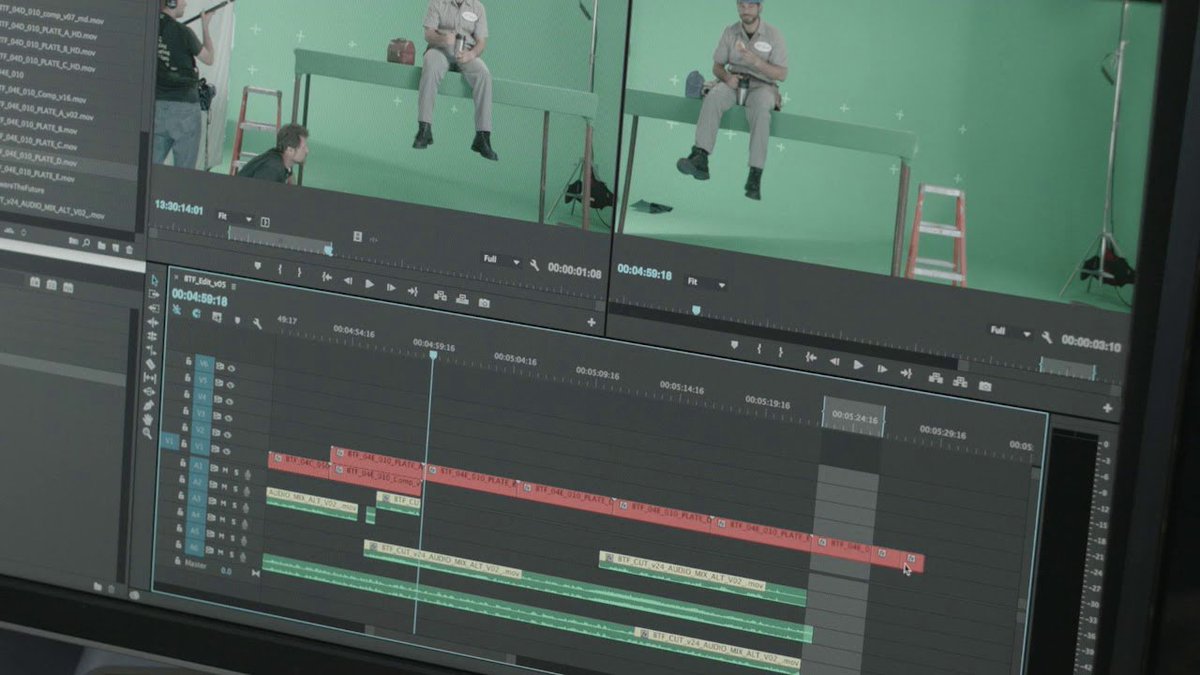The height and width of the screenshot is (675, 1200).
Task: Select the Pen tool in the toolbox
Action: [149, 405]
